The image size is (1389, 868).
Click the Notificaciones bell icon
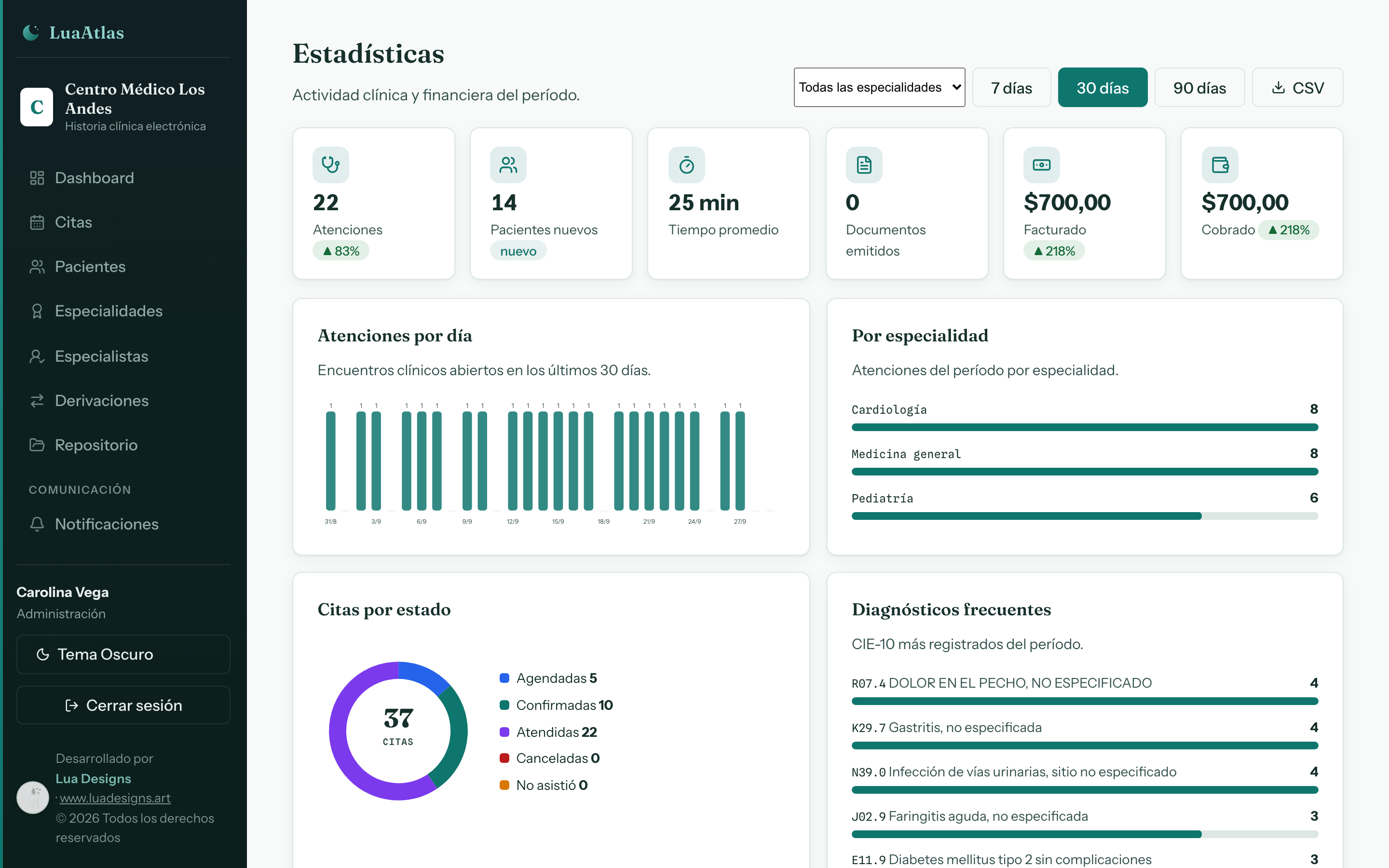point(37,524)
